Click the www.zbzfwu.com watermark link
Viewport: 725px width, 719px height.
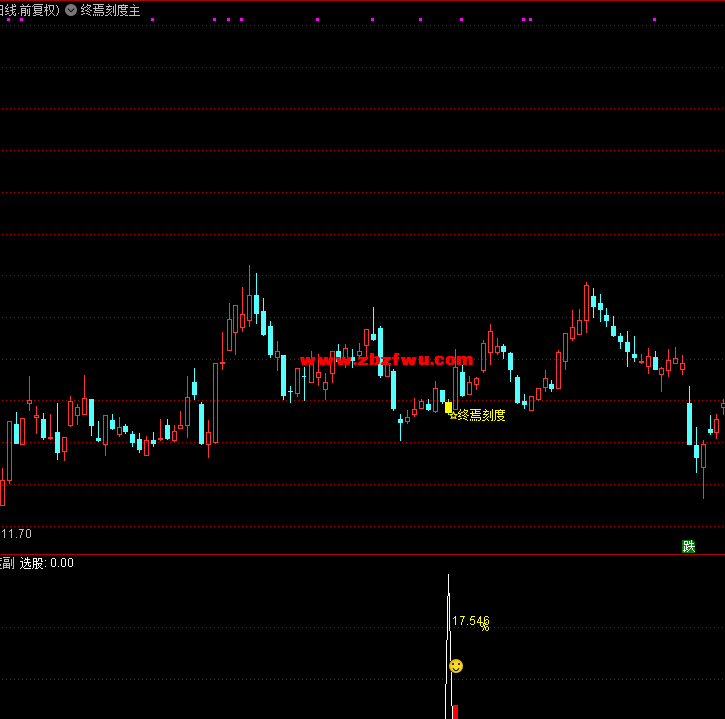point(386,360)
